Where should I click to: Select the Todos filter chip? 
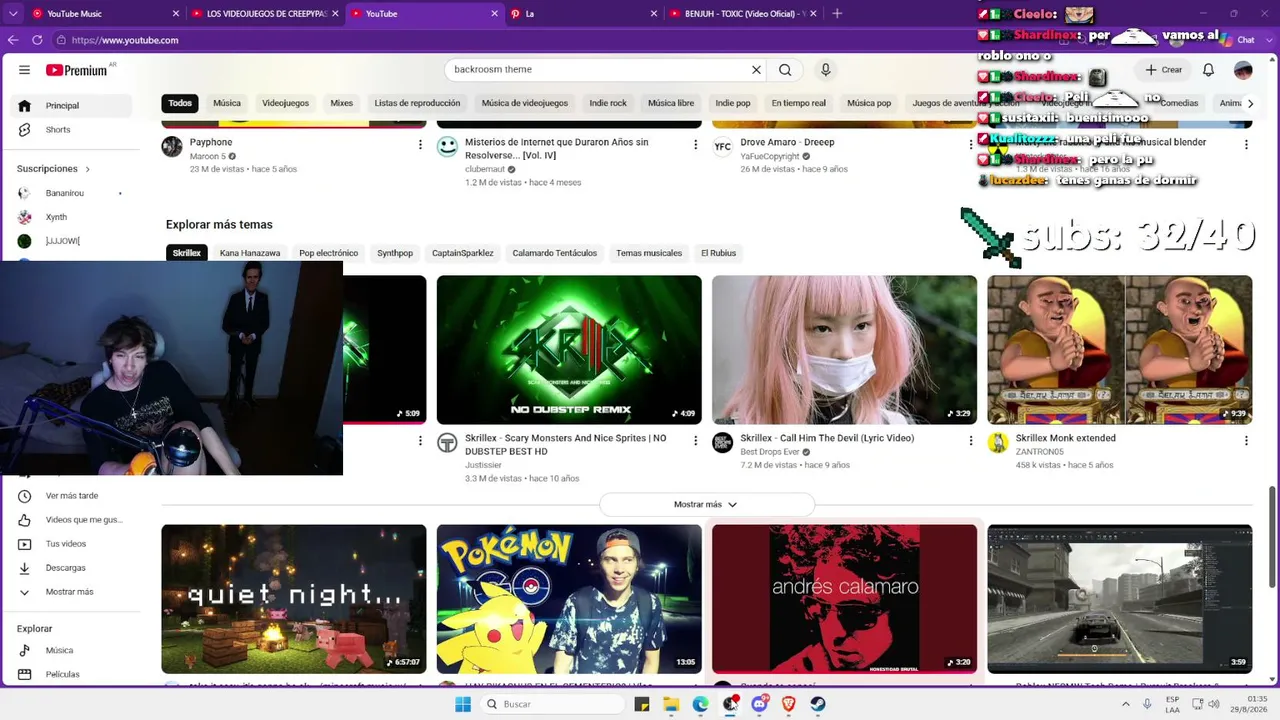(180, 103)
